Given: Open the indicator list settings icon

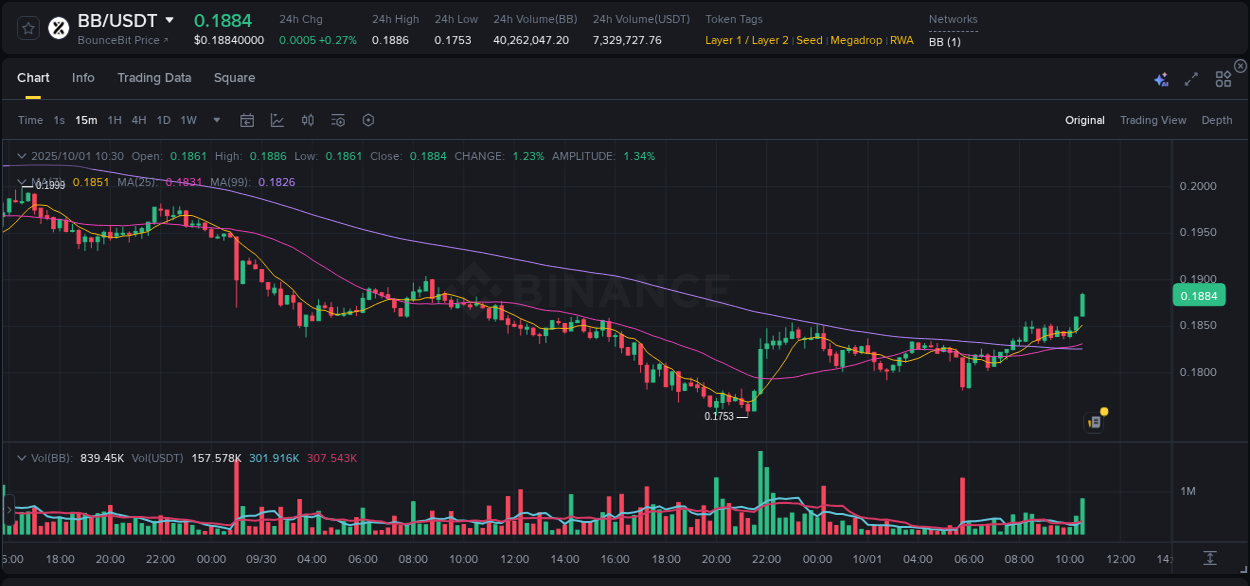Looking at the screenshot, I should pyautogui.click(x=338, y=120).
